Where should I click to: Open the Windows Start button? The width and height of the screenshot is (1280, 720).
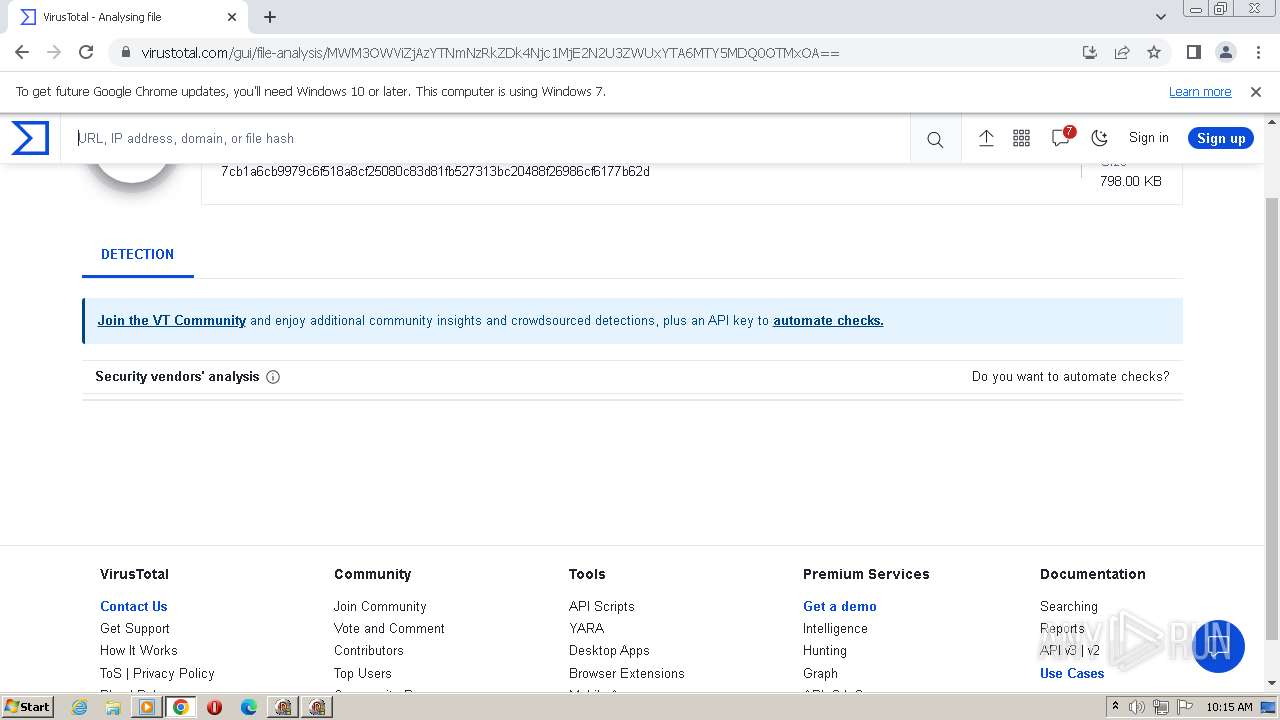(x=28, y=706)
